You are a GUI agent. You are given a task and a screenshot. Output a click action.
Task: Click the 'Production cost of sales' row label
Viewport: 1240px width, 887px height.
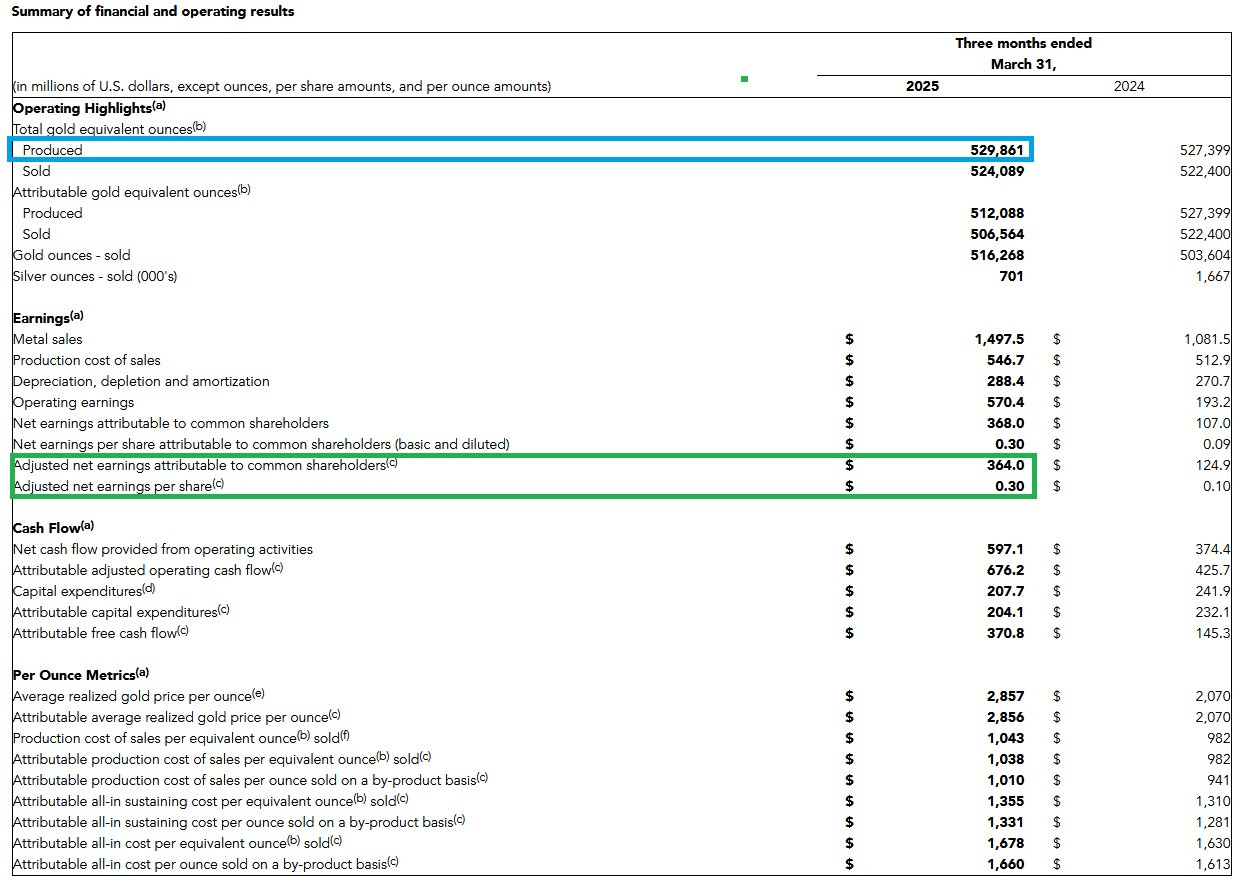(86, 360)
